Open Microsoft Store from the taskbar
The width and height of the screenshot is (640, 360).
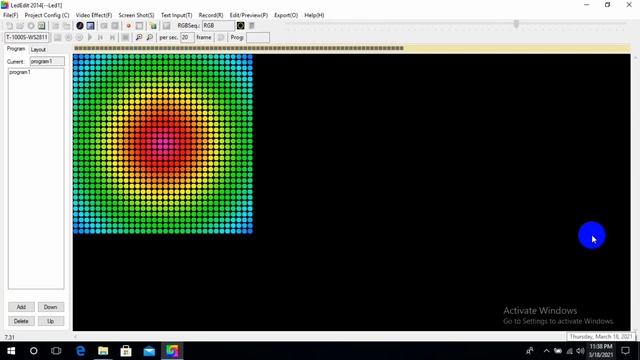tap(126, 351)
